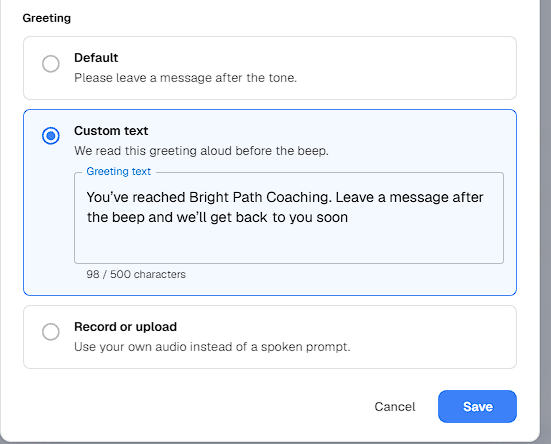Screen dimensions: 551x444
Task: Choose the Record or upload radio button
Action: [51, 332]
